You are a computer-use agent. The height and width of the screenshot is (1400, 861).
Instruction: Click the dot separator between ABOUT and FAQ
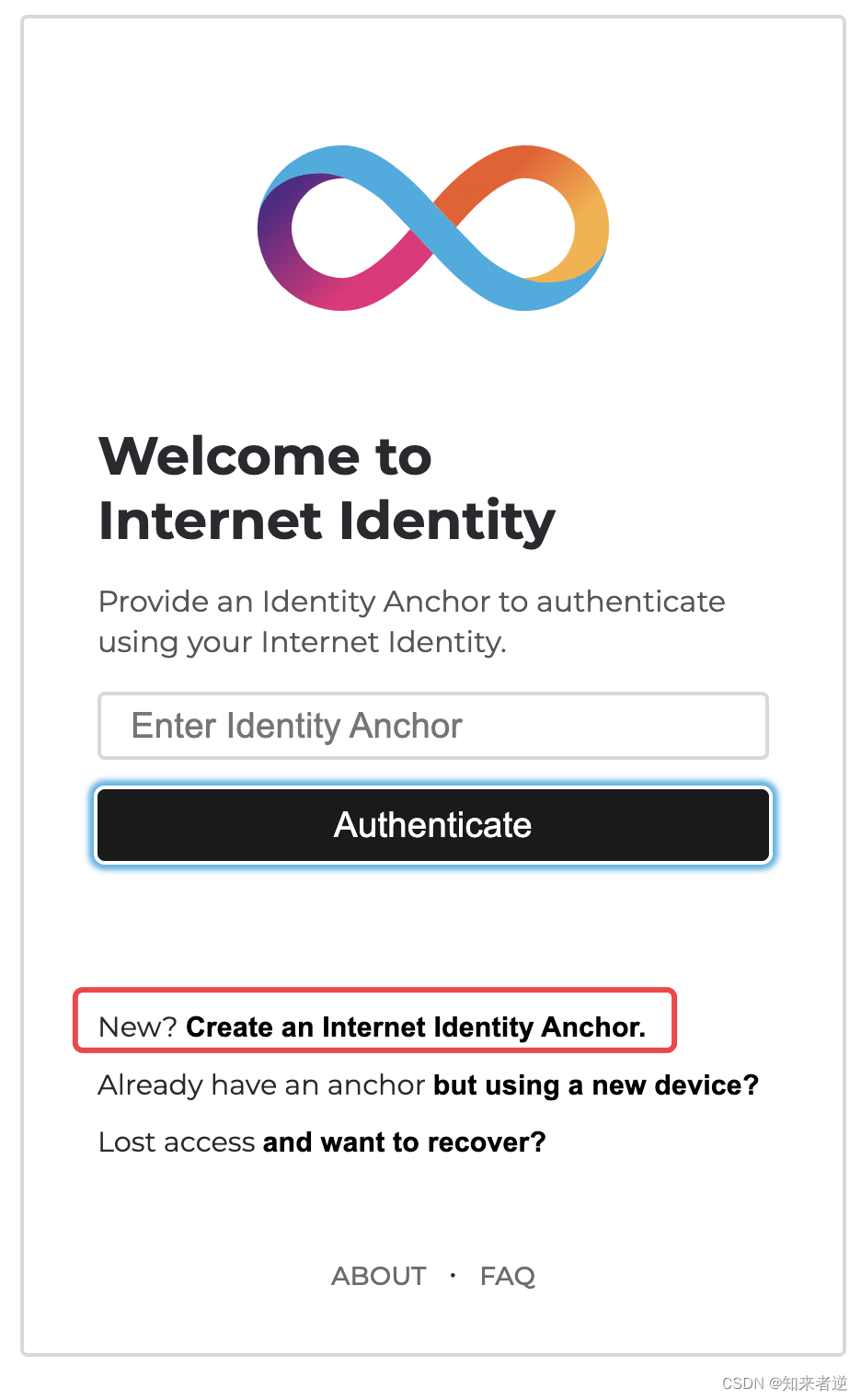453,1275
